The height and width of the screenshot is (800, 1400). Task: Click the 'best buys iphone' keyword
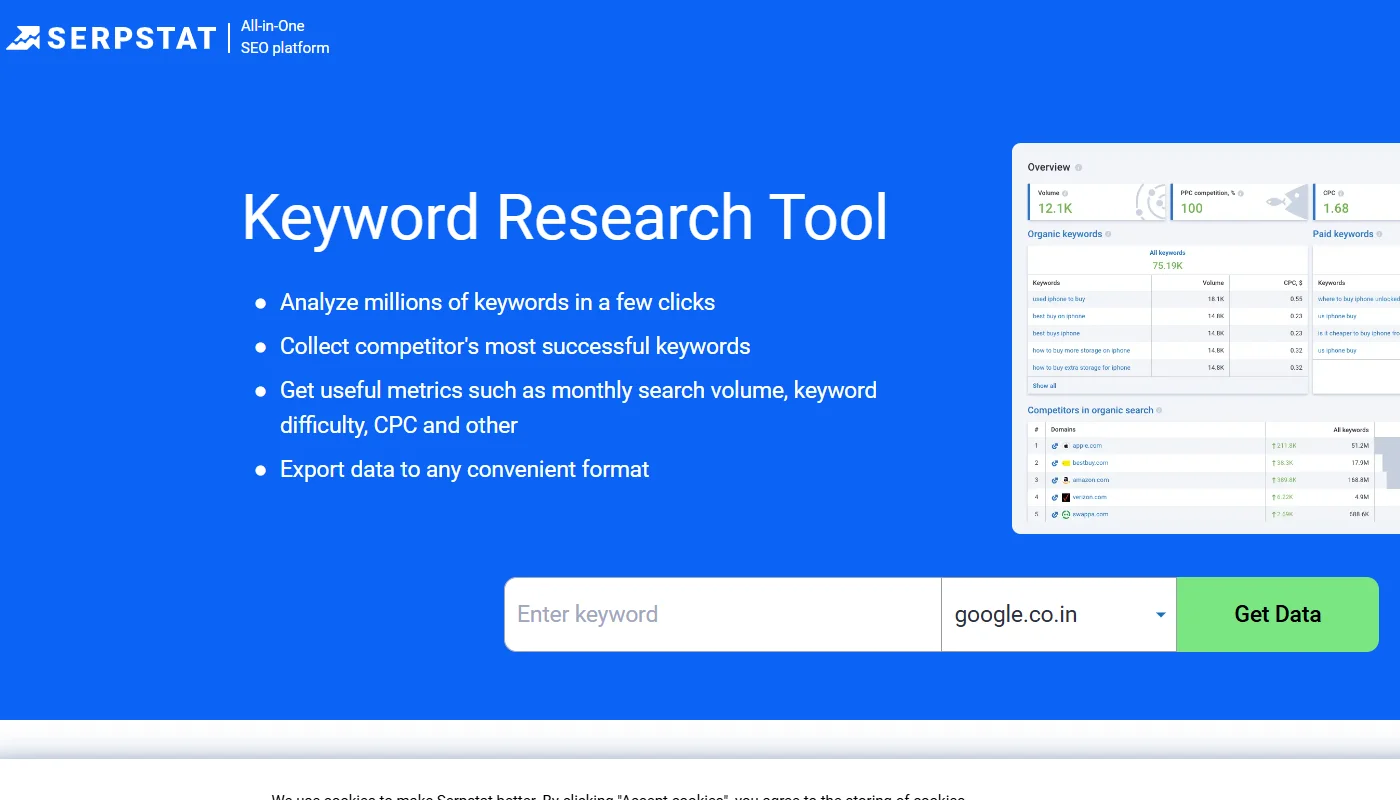click(x=1056, y=333)
